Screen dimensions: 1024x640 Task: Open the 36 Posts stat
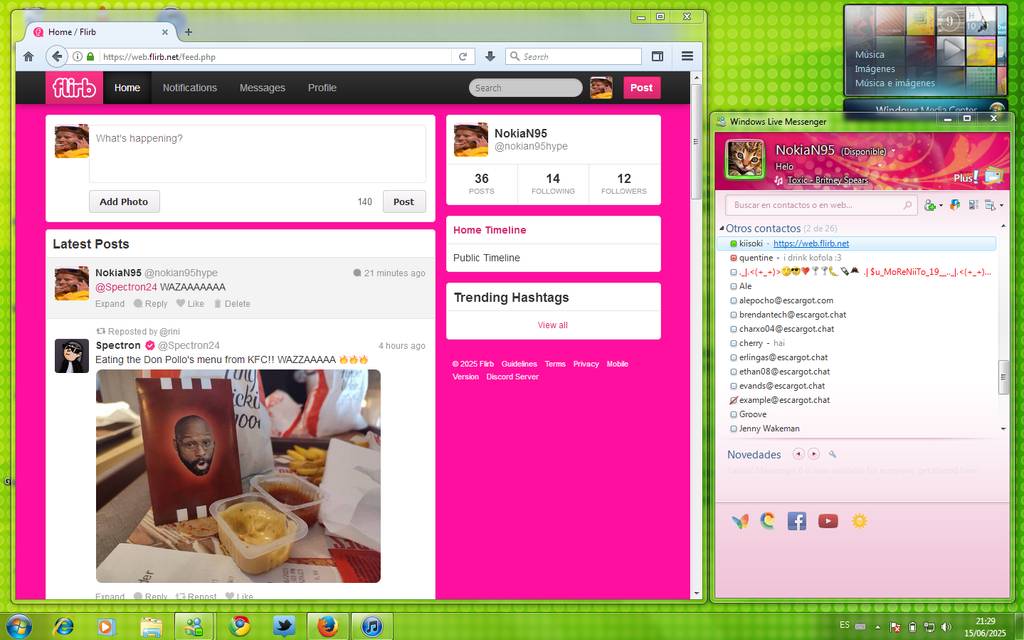[481, 184]
